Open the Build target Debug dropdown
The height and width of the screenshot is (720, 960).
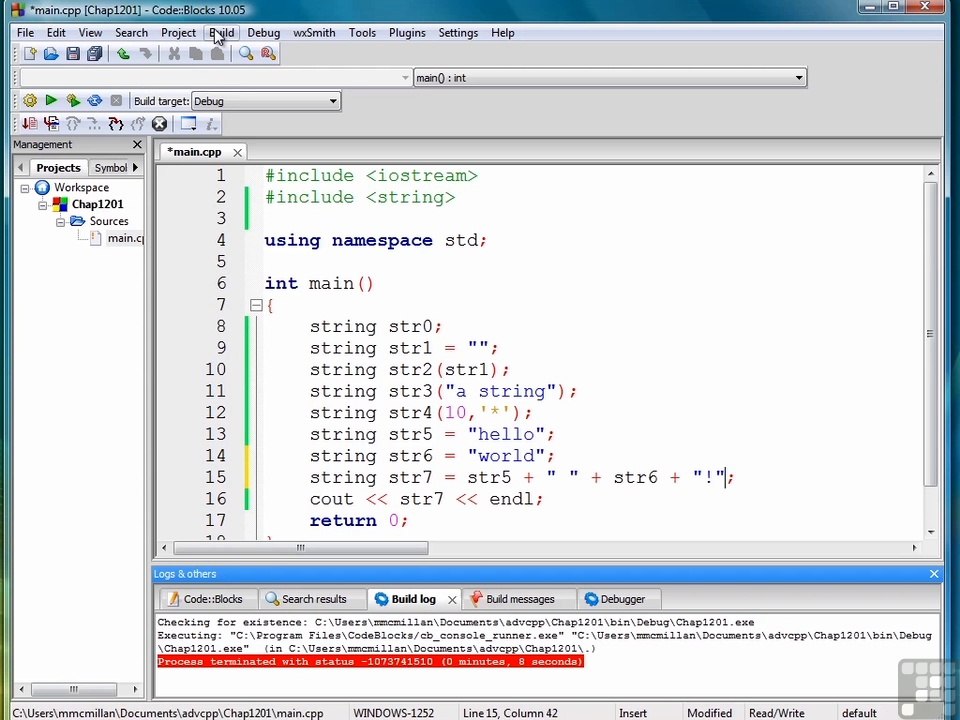coord(266,101)
